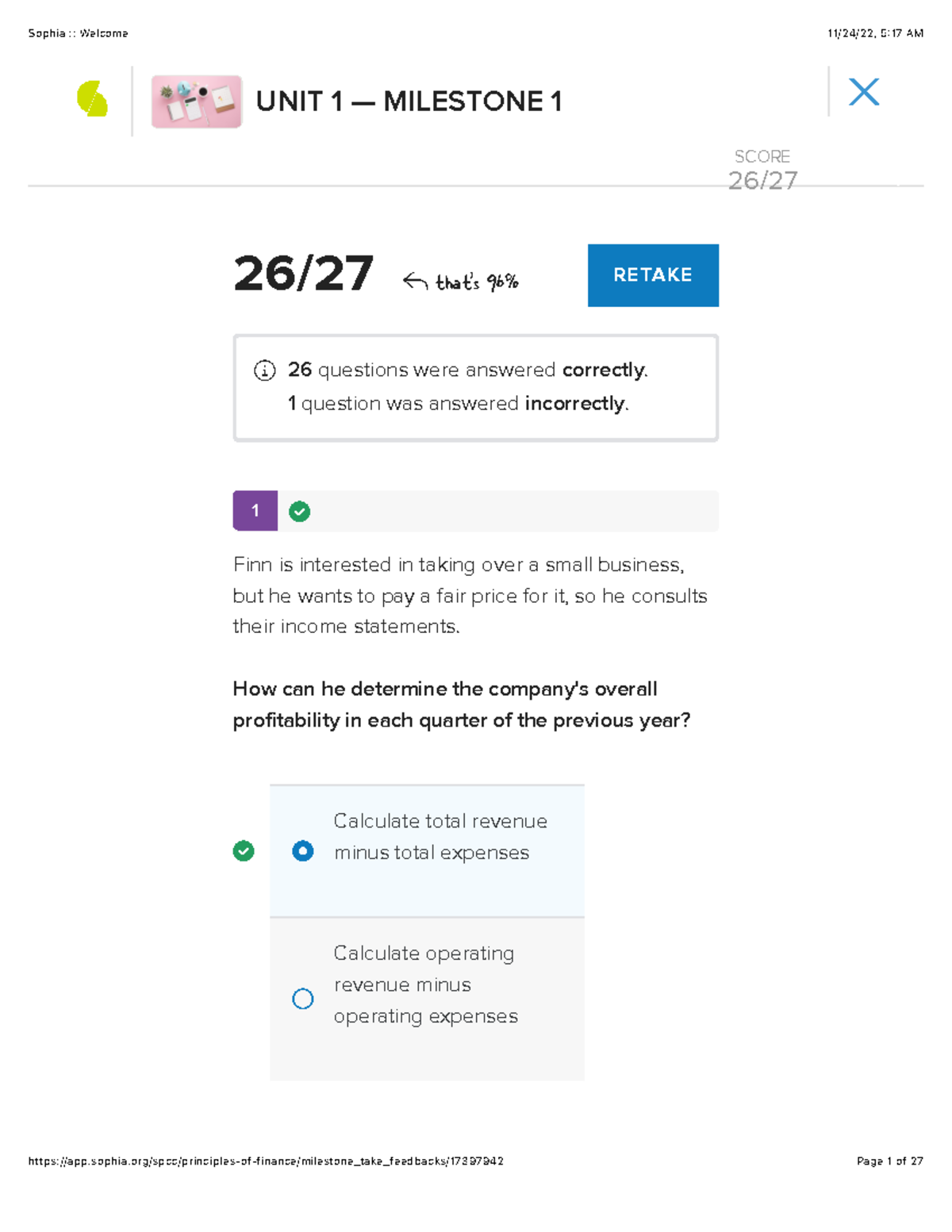Click the info icon in results box
Image resolution: width=952 pixels, height=1232 pixels.
pos(264,370)
